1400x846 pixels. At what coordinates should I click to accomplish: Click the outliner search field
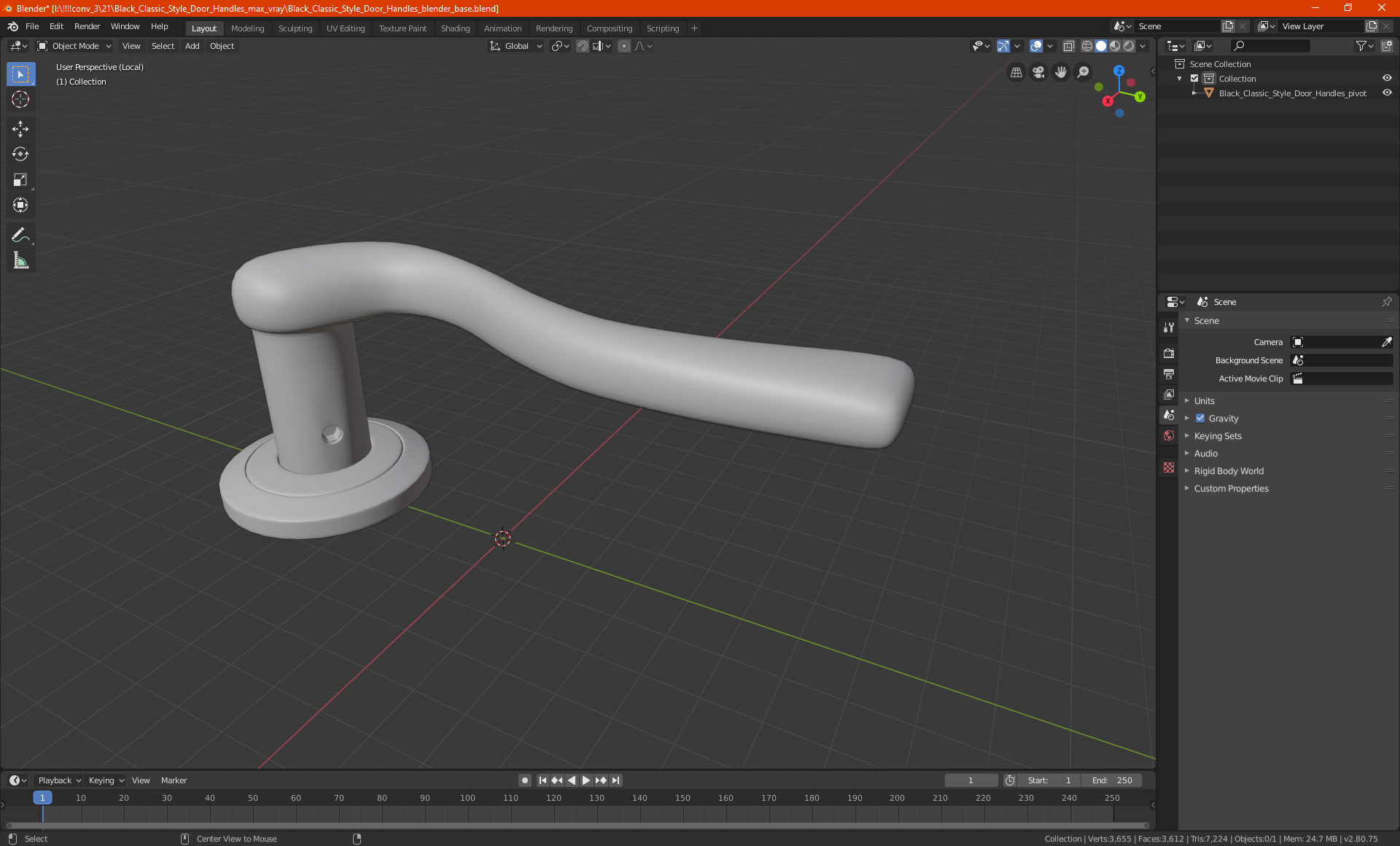1270,46
